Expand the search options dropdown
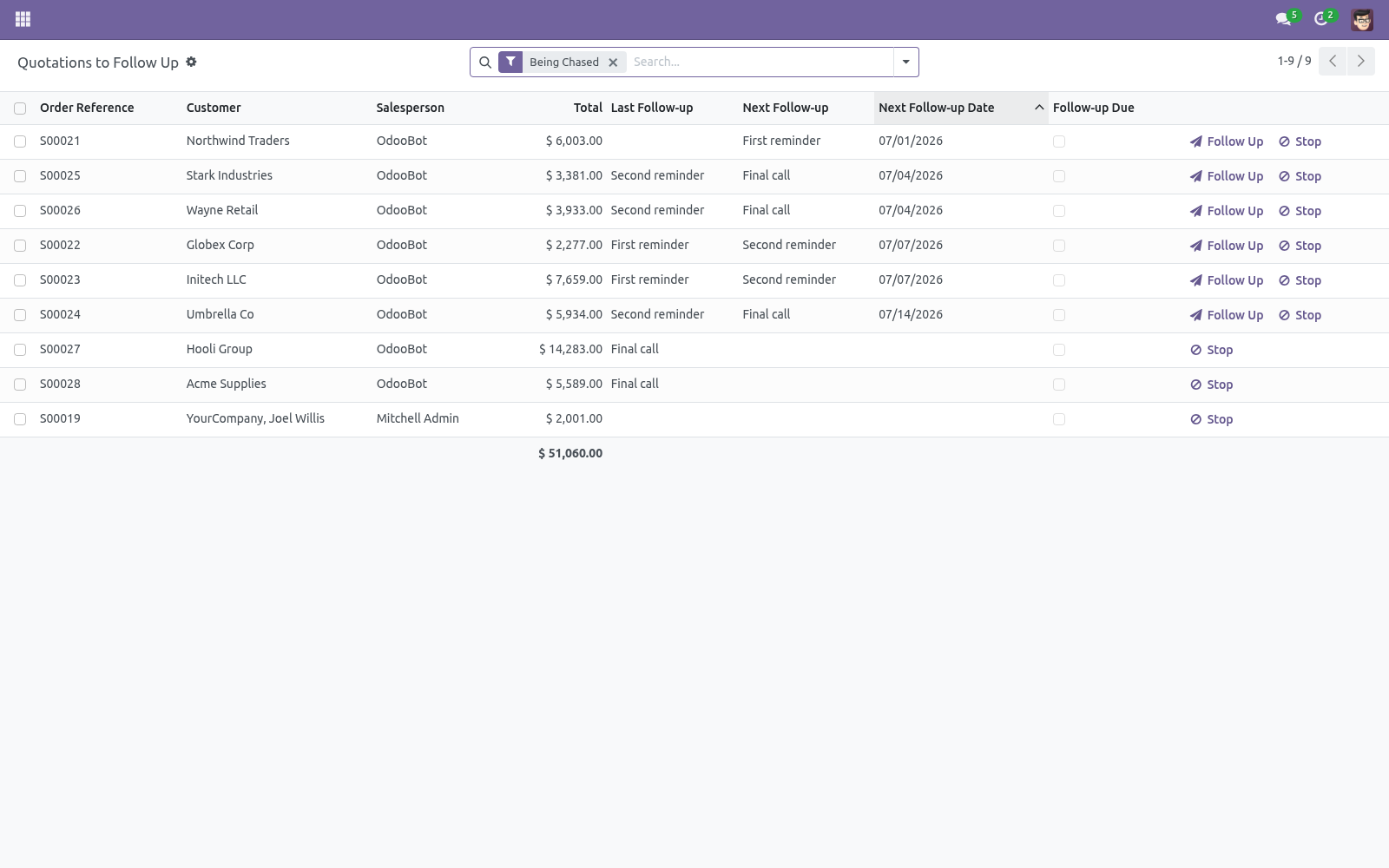This screenshot has height=868, width=1389. 905,62
